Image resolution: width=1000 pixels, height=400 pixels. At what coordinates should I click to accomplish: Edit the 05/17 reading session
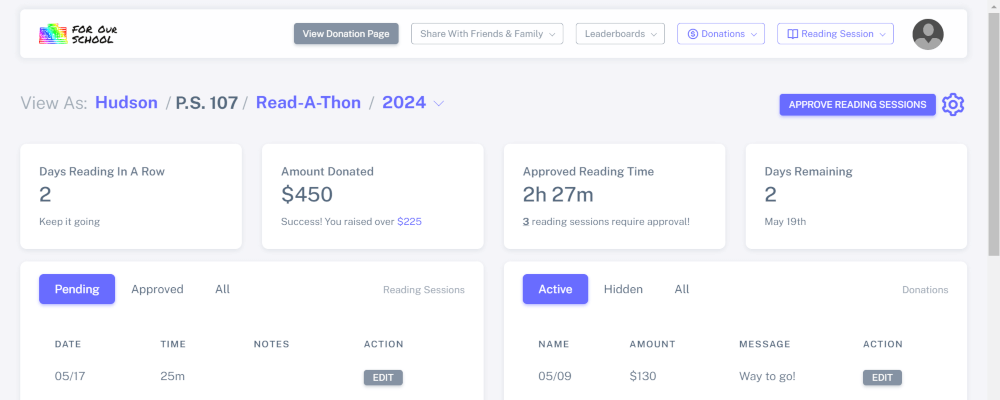point(383,377)
